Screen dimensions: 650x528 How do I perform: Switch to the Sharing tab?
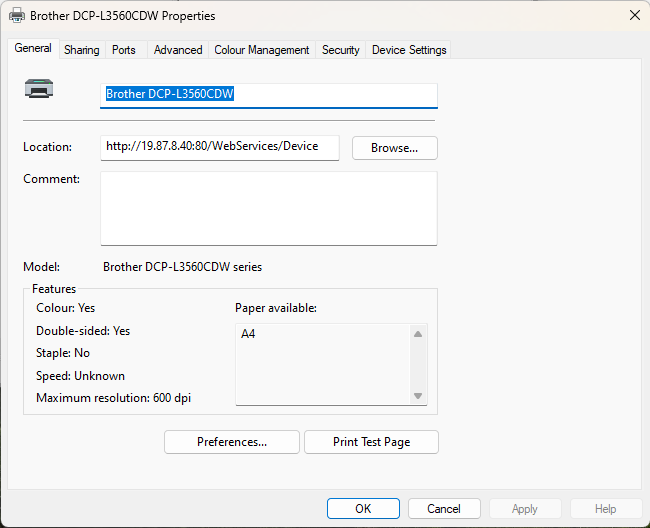pyautogui.click(x=82, y=50)
